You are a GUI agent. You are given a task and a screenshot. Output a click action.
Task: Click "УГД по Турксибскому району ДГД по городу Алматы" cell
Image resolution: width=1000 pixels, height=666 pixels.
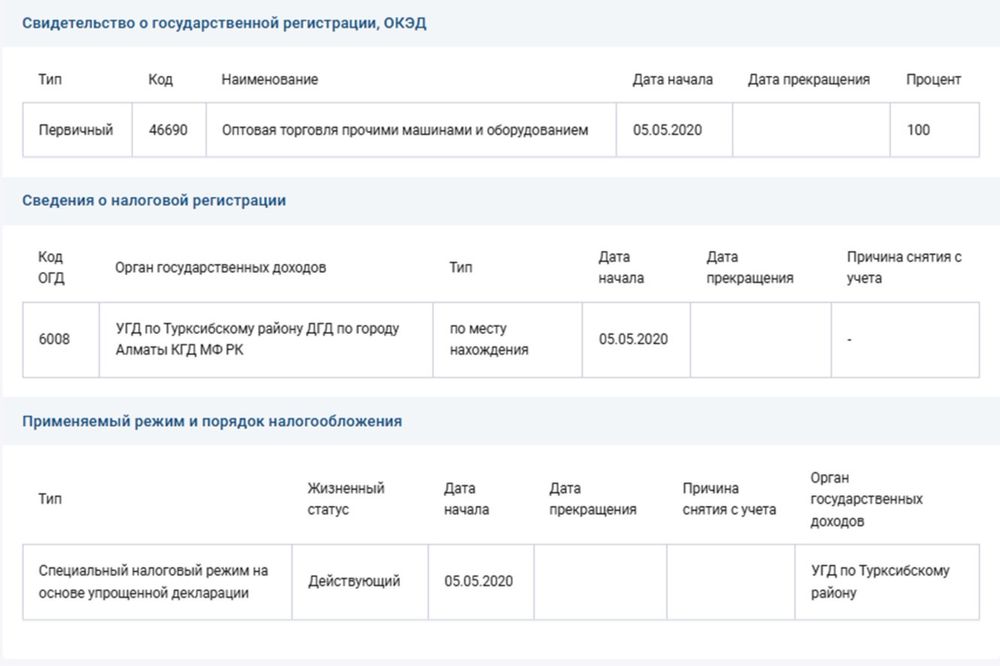tap(257, 339)
